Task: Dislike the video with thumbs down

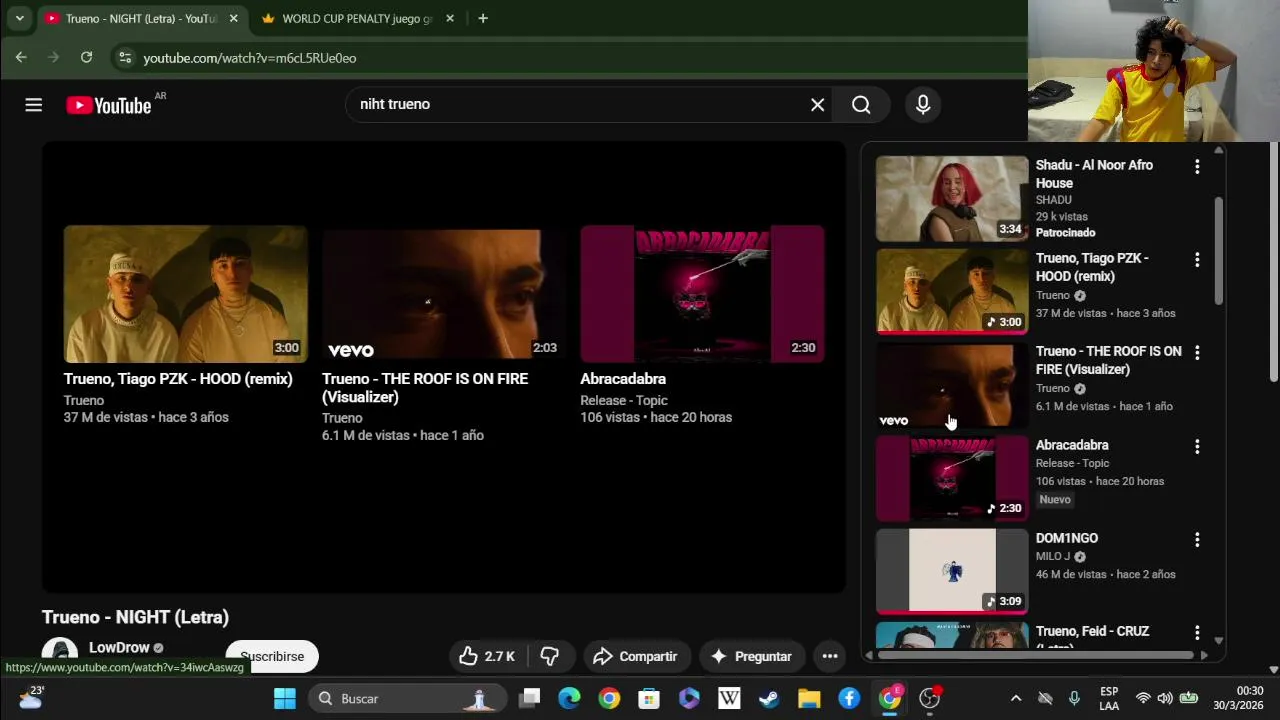Action: (549, 657)
